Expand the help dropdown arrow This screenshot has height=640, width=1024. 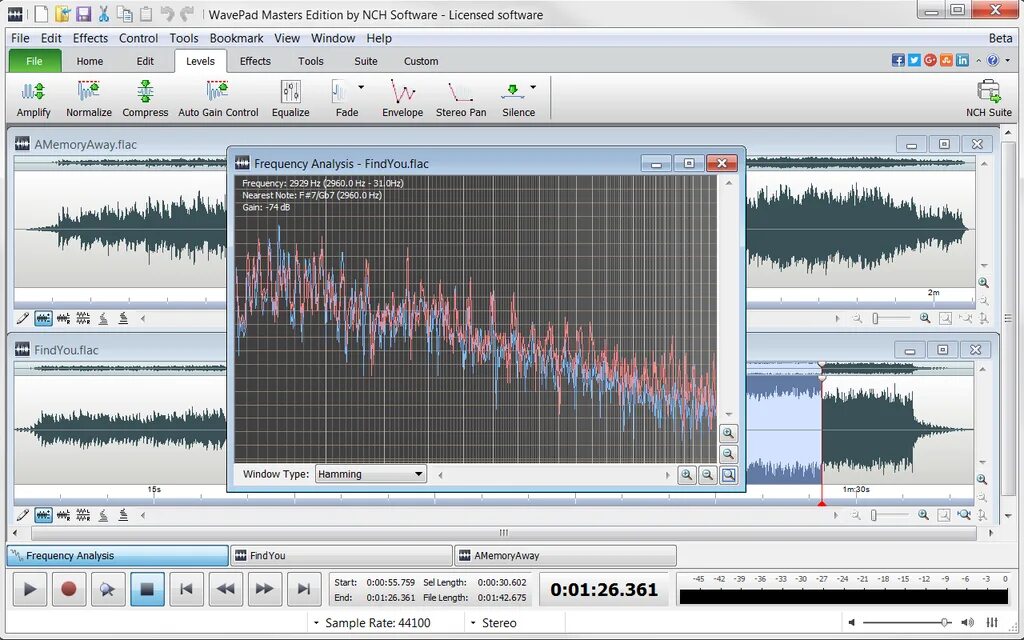(1007, 60)
